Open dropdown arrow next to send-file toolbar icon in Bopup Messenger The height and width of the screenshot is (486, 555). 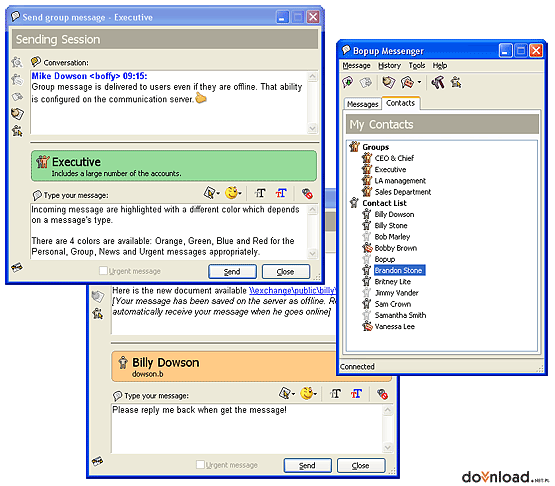pos(419,82)
